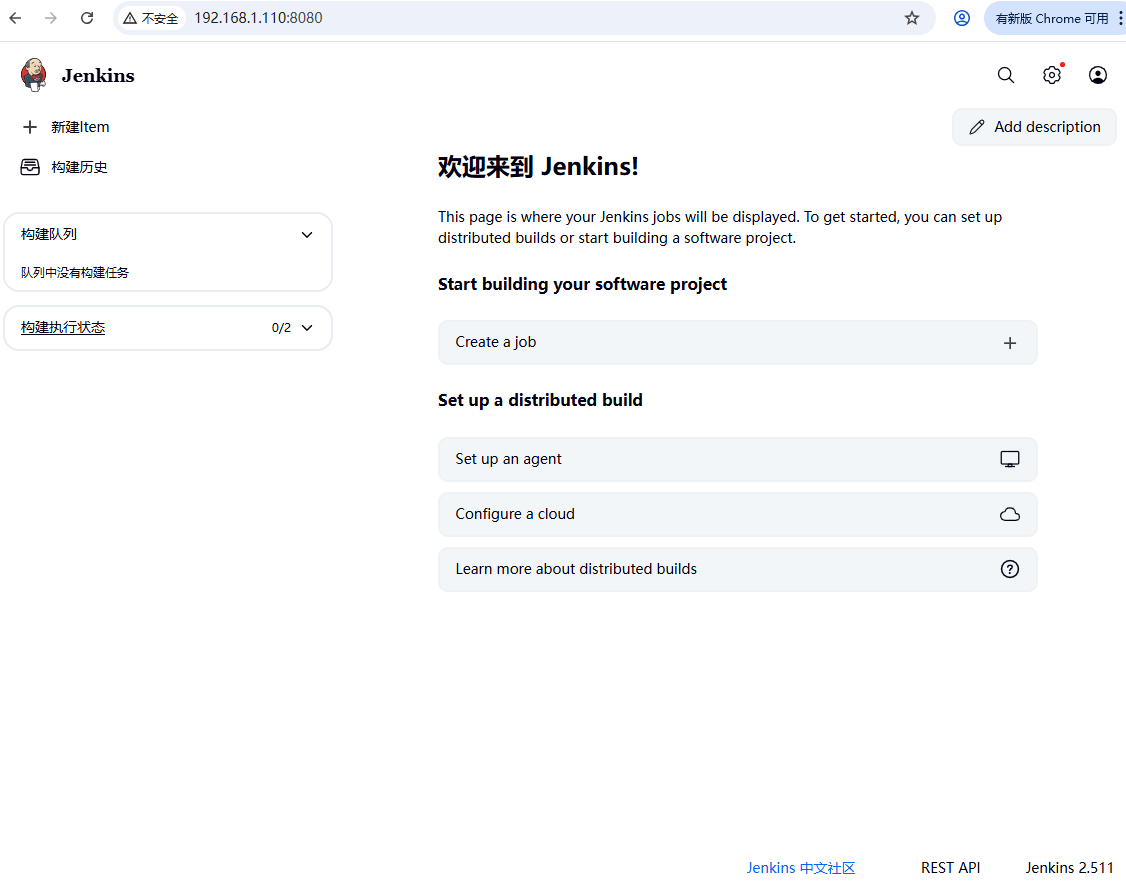
Task: Click the 欢迎来到 Jenkins! heading
Action: (538, 167)
